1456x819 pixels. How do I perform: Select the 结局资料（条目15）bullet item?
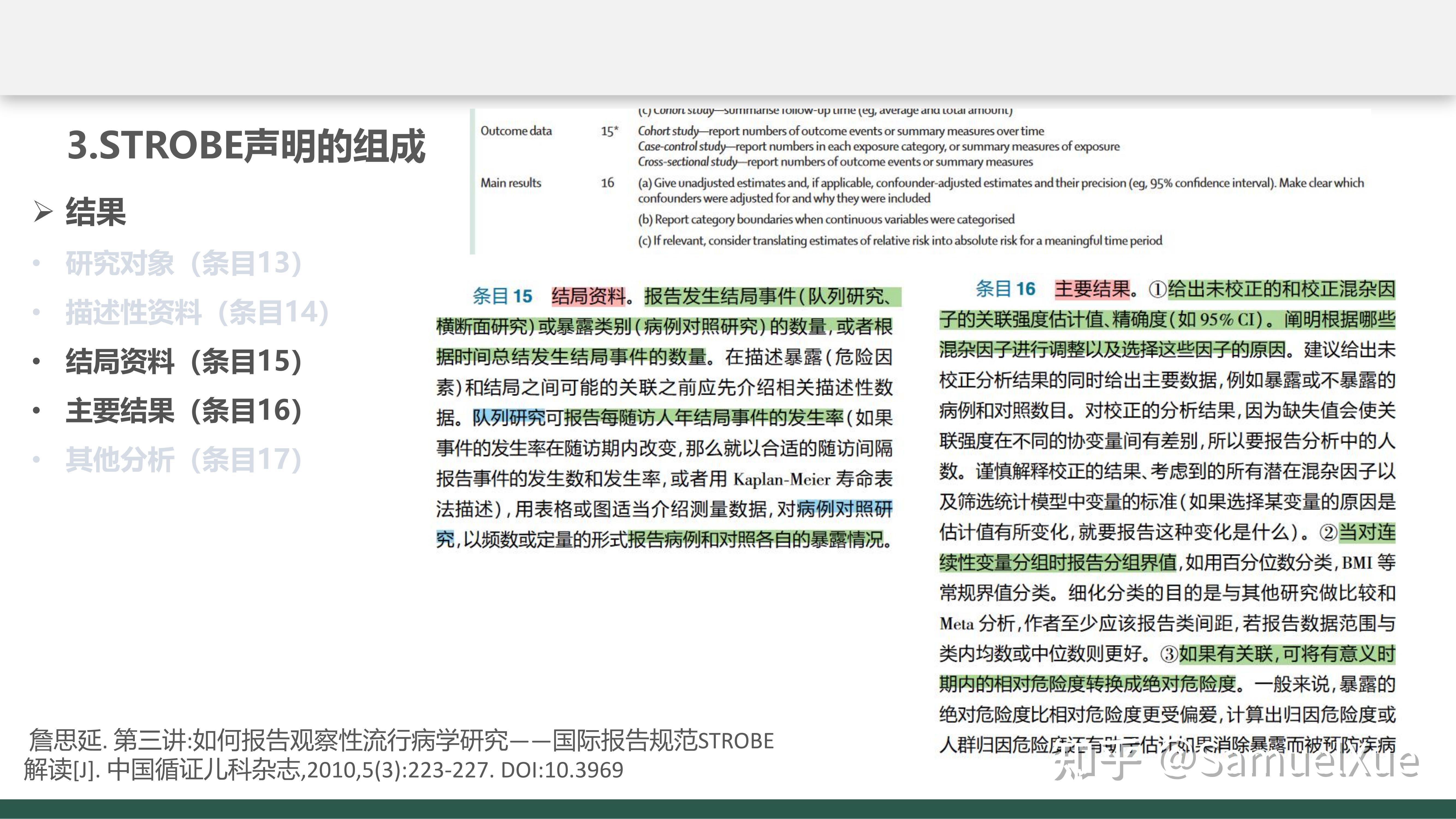184,362
